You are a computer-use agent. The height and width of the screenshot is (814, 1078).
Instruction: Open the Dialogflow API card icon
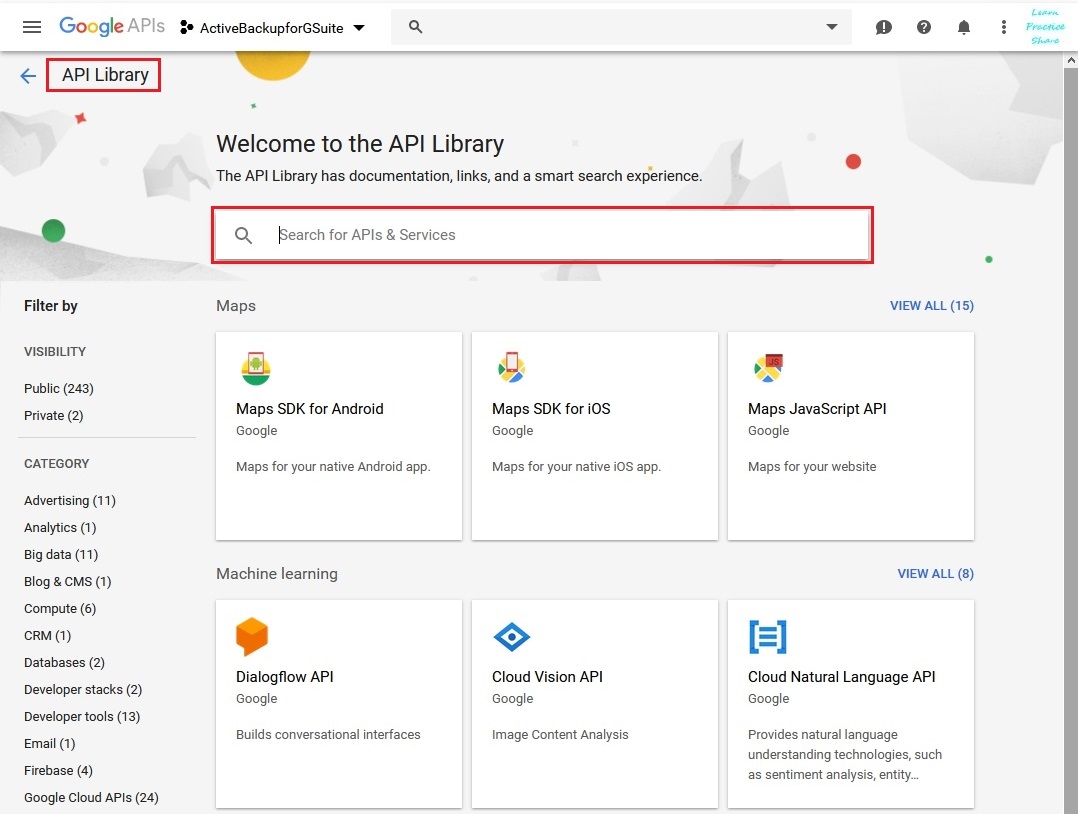click(x=252, y=636)
